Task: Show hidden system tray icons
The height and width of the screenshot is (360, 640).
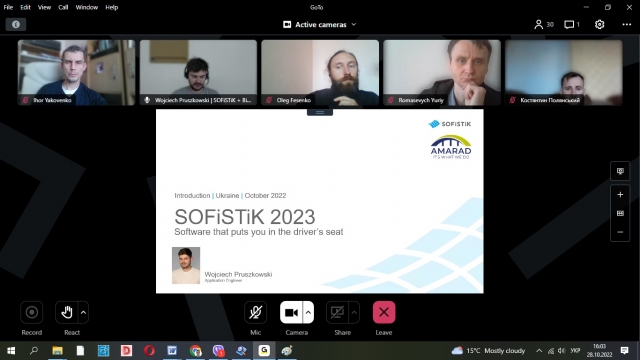Action: (x=539, y=351)
